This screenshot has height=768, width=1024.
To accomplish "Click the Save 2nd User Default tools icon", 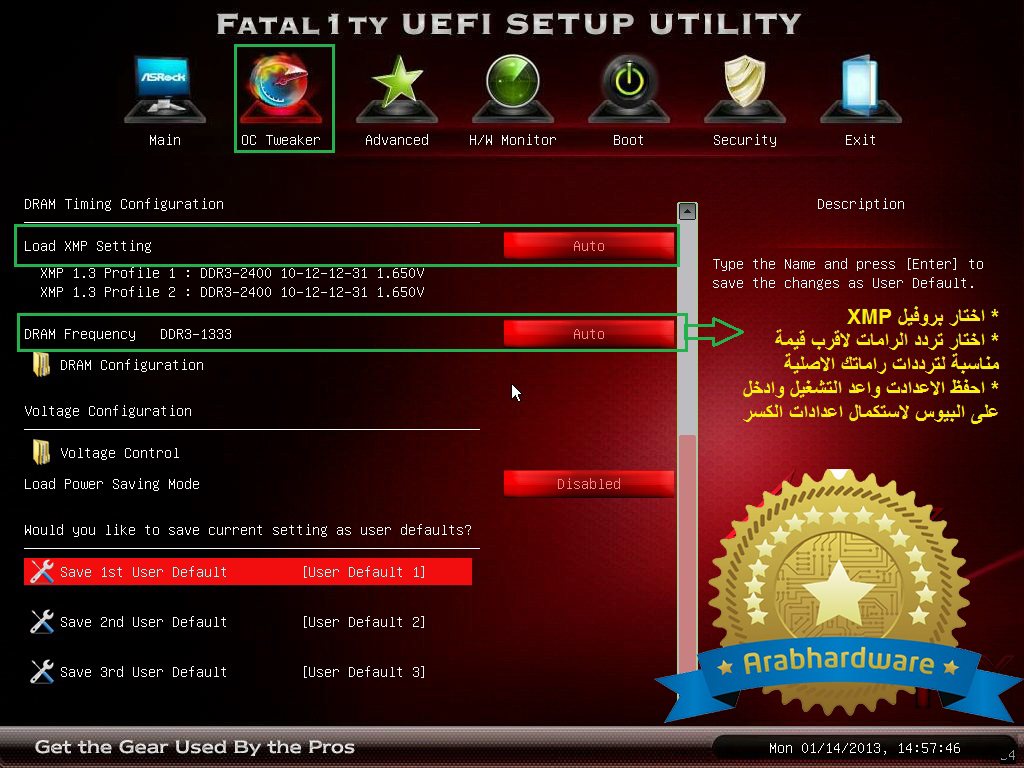I will point(42,622).
